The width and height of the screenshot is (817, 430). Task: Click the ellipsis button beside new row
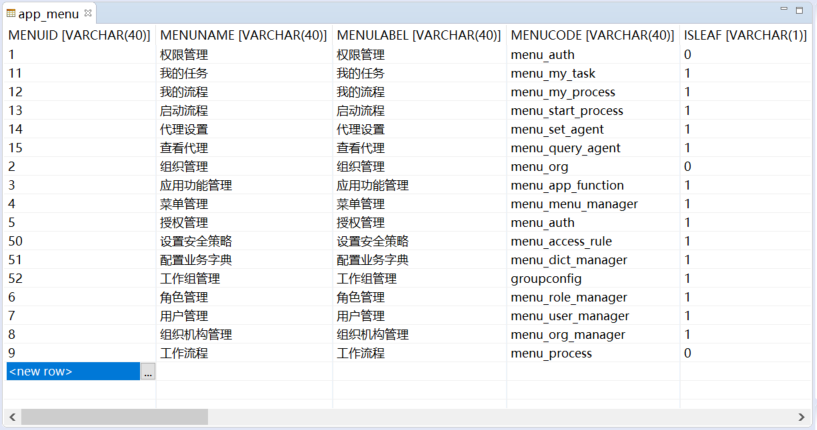point(148,372)
